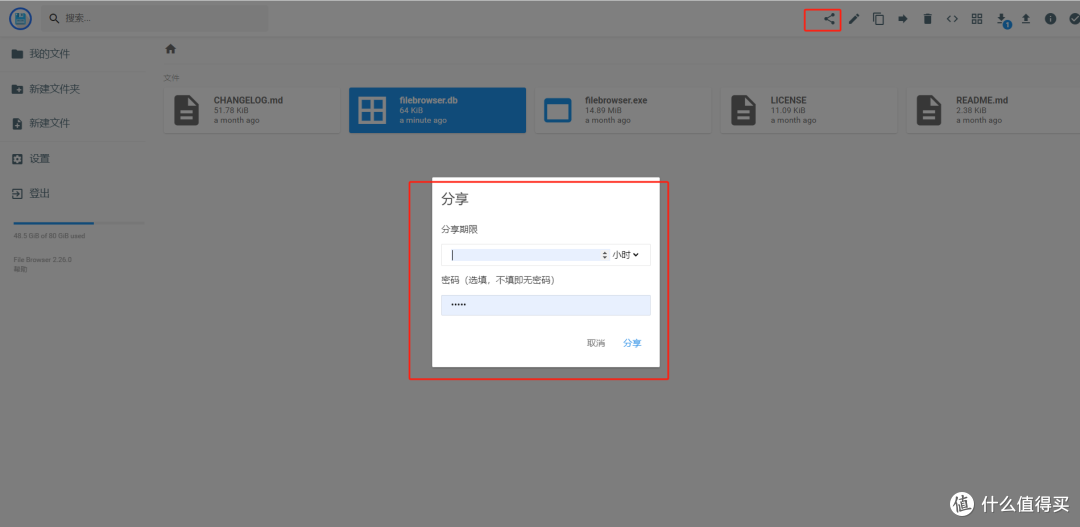1080x527 pixels.
Task: Click the share icon in the toolbar
Action: click(x=829, y=19)
